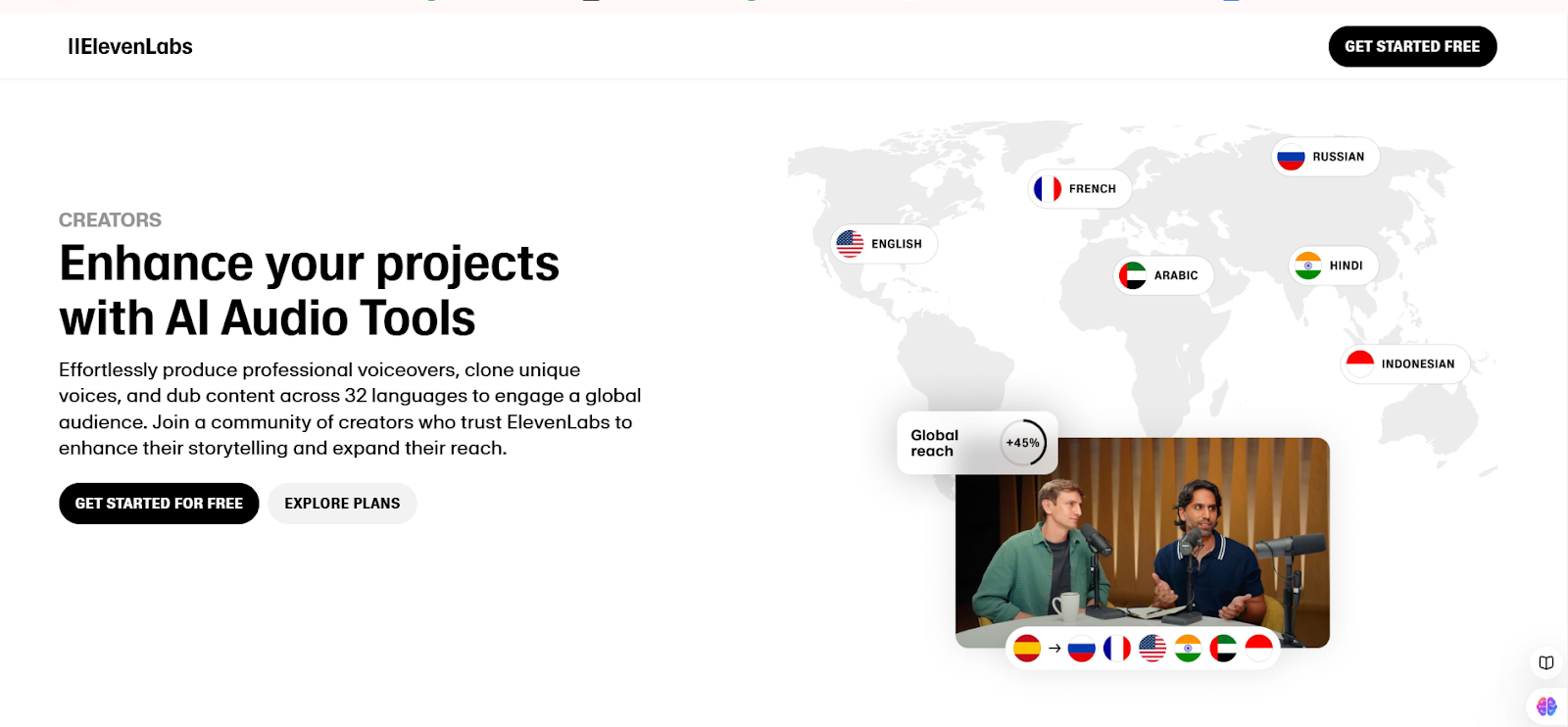Click the CREATORS heading label
The height and width of the screenshot is (727, 1568).
tap(110, 219)
